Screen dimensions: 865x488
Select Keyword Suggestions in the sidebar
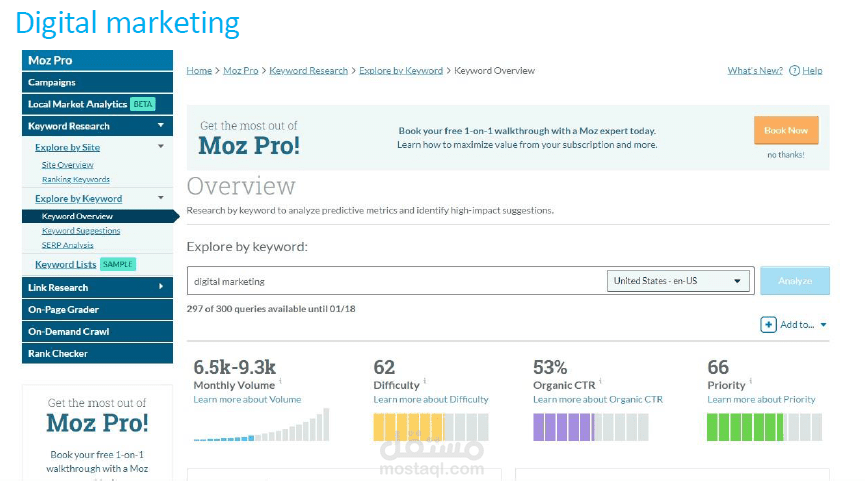[81, 230]
